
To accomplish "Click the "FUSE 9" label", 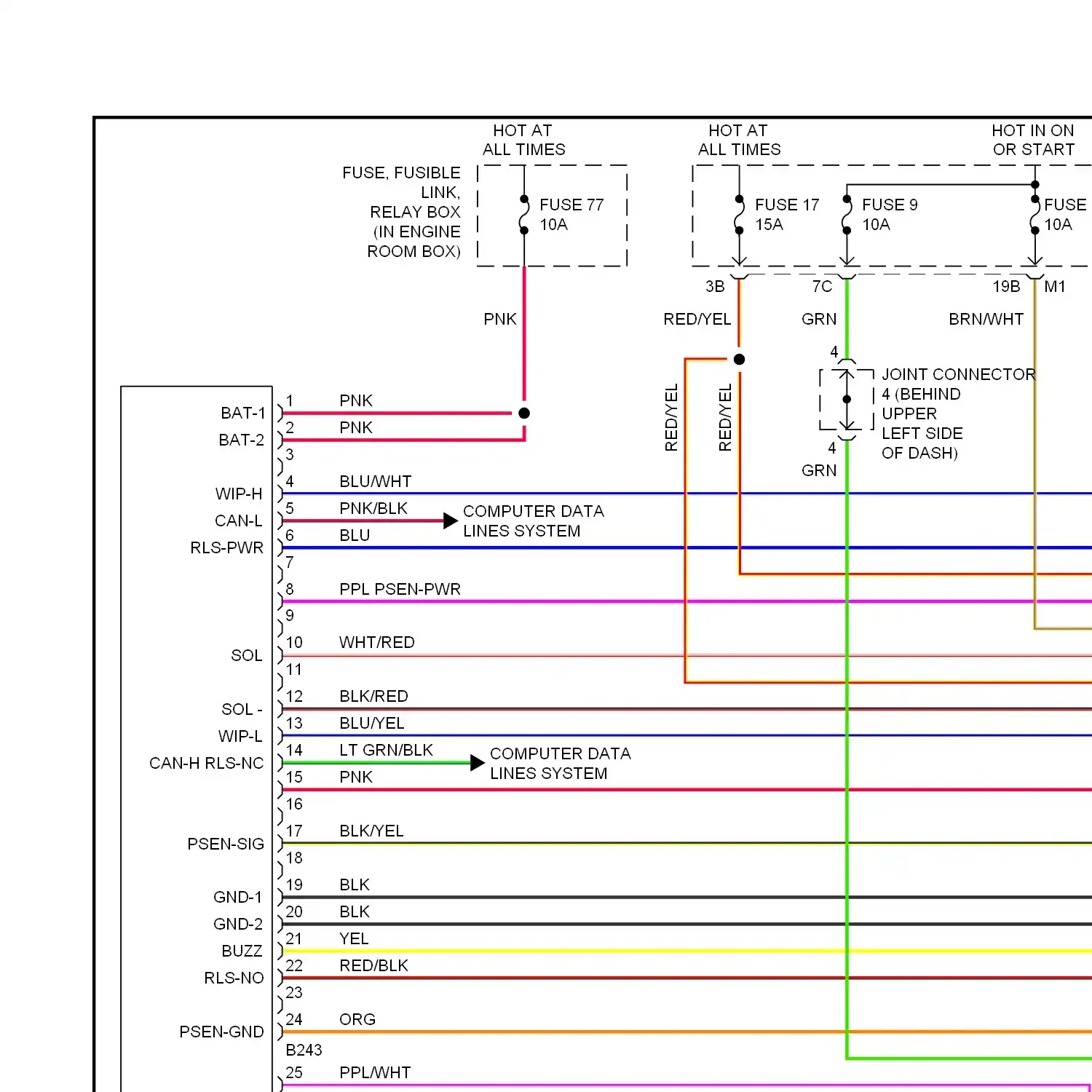I will [x=890, y=205].
